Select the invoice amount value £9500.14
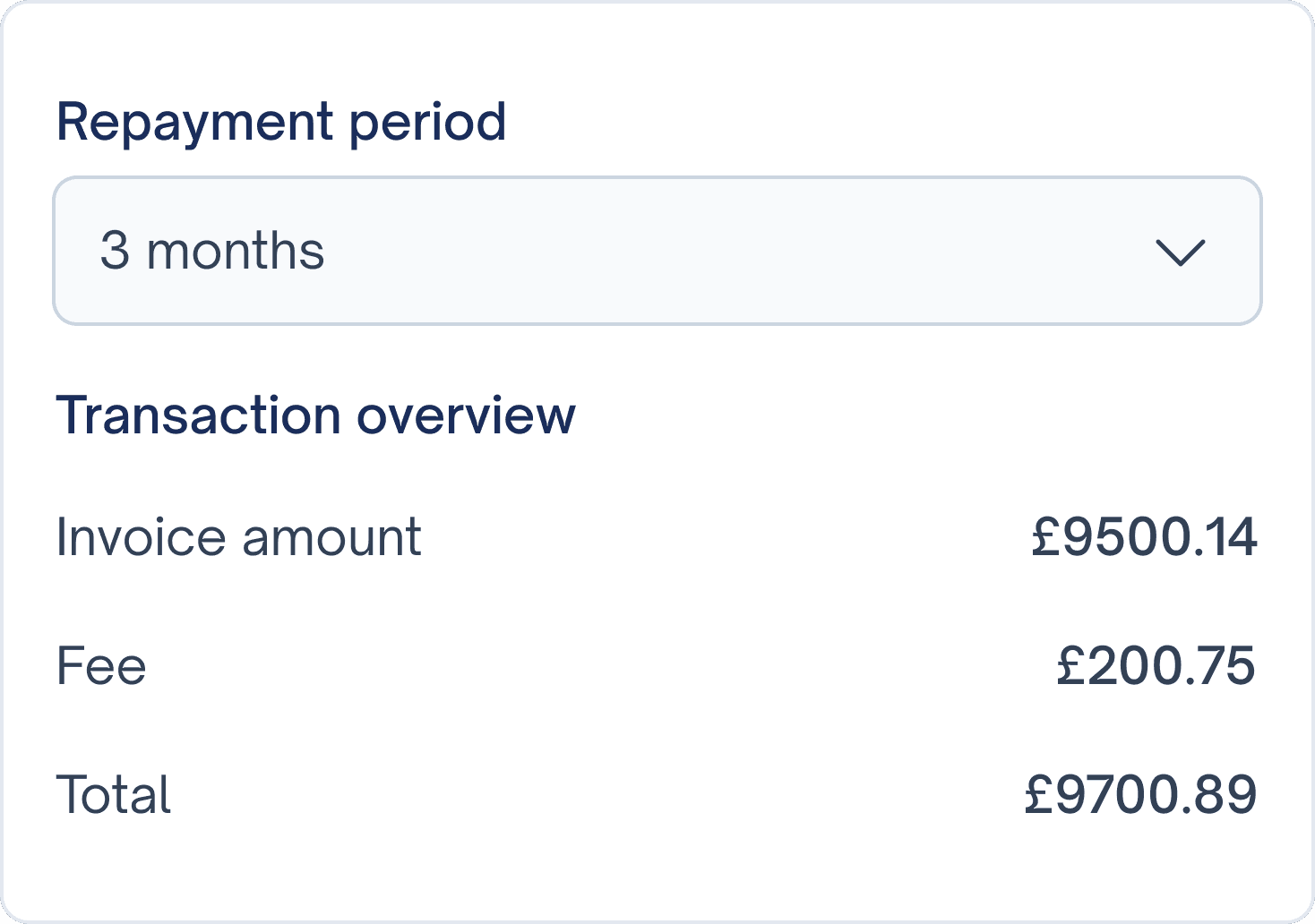 click(1144, 537)
